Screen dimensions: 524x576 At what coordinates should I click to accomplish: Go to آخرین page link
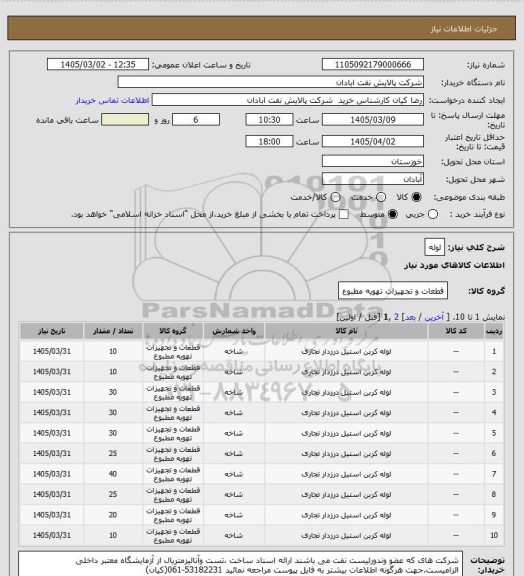click(434, 317)
